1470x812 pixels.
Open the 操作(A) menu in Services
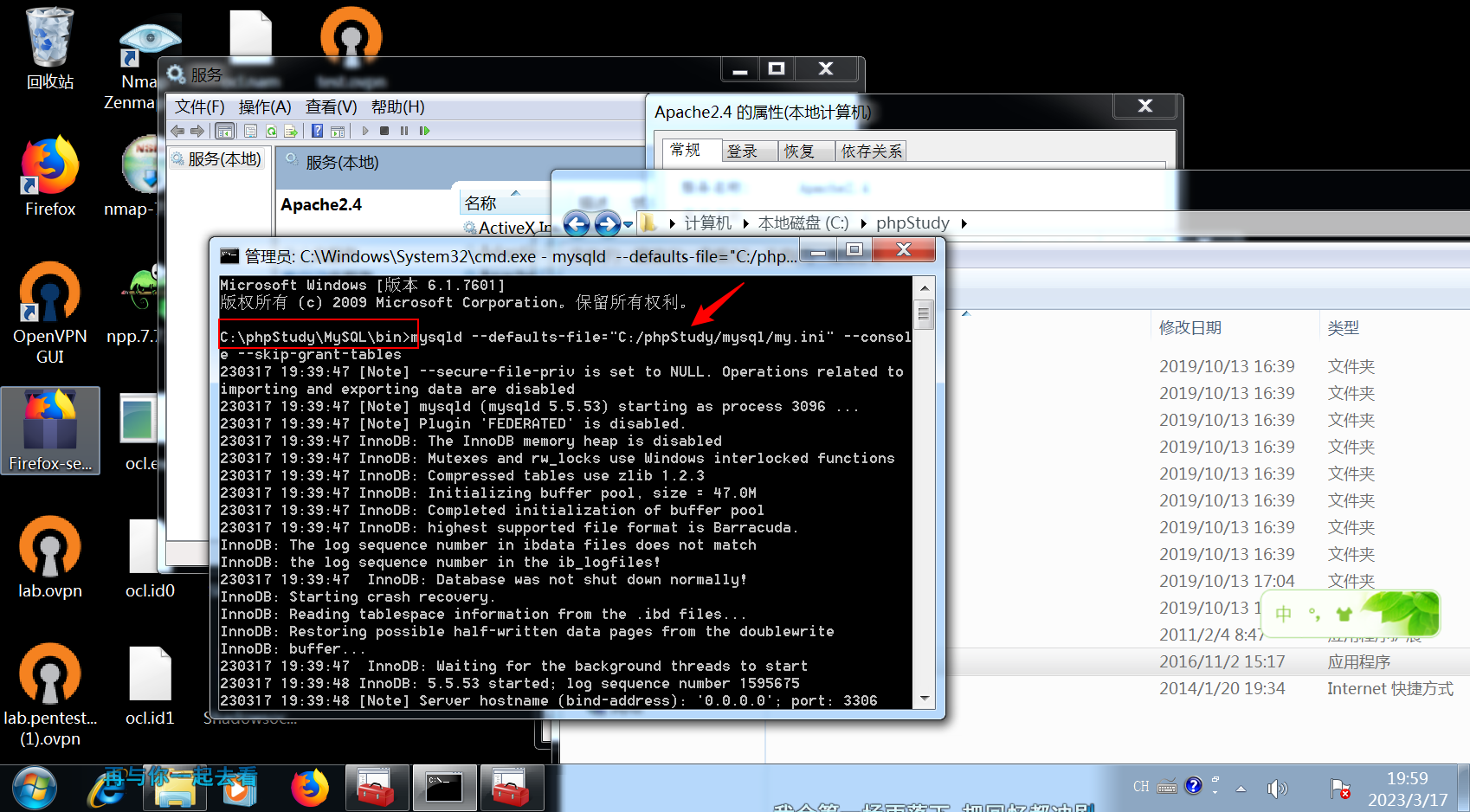[265, 106]
